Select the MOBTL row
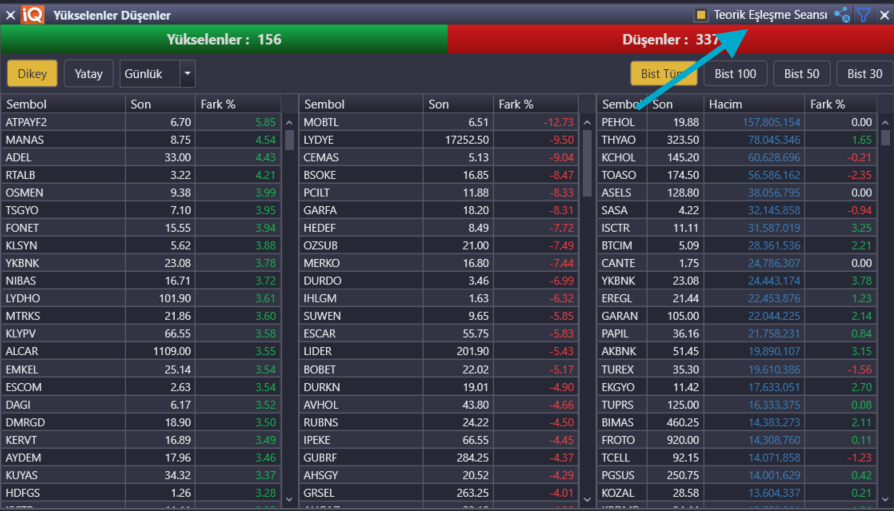Viewport: 894px width, 511px height. 439,122
